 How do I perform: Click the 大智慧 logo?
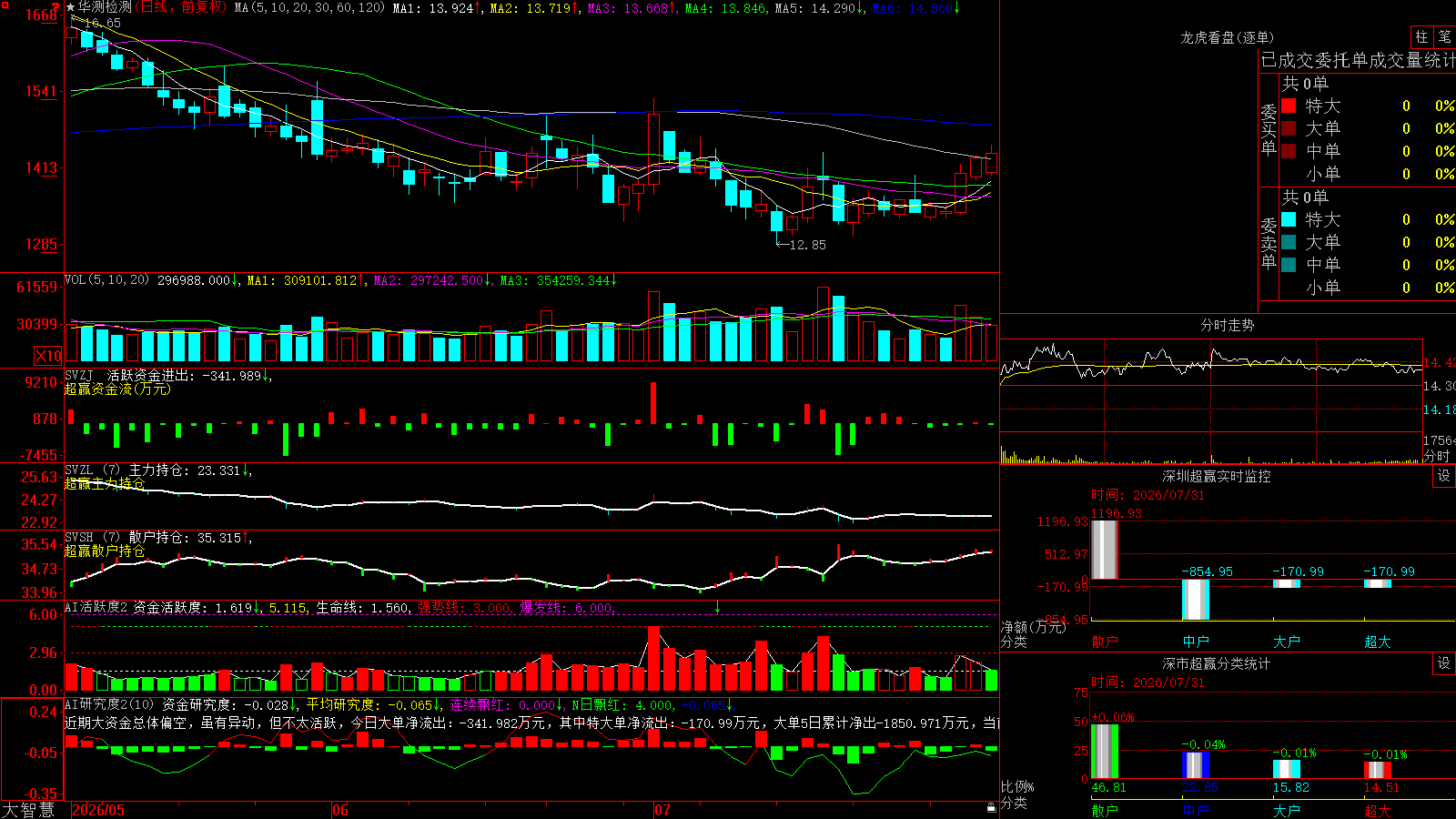tap(28, 809)
